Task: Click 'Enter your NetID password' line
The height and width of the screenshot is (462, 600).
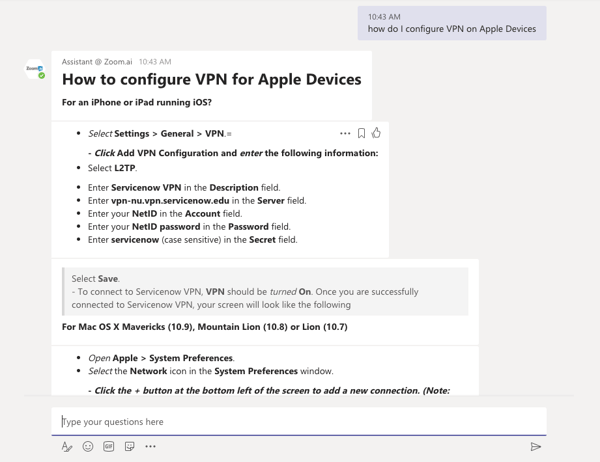Action: click(x=189, y=227)
